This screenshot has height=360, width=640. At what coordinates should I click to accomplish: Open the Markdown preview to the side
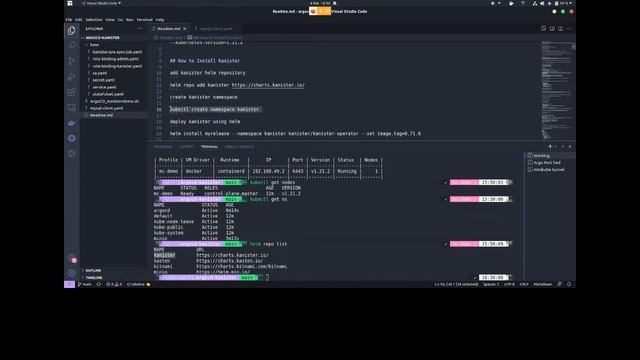click(x=552, y=29)
